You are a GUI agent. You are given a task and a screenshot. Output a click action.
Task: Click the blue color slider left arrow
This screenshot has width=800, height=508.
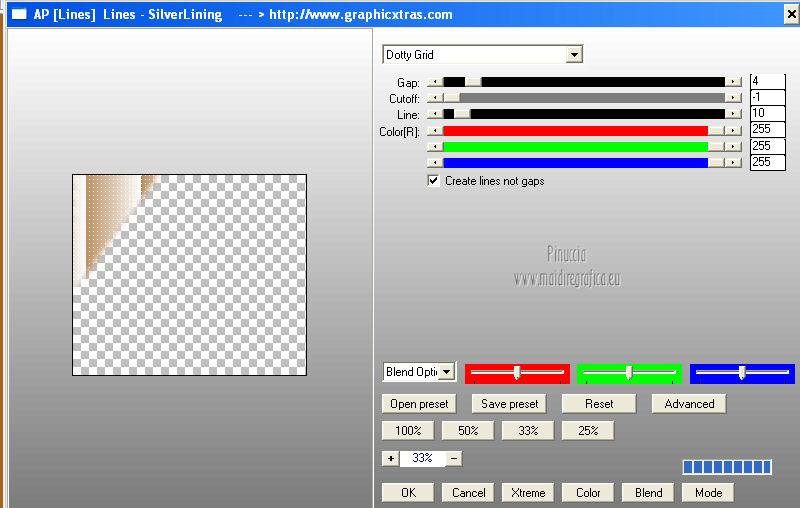tap(435, 163)
